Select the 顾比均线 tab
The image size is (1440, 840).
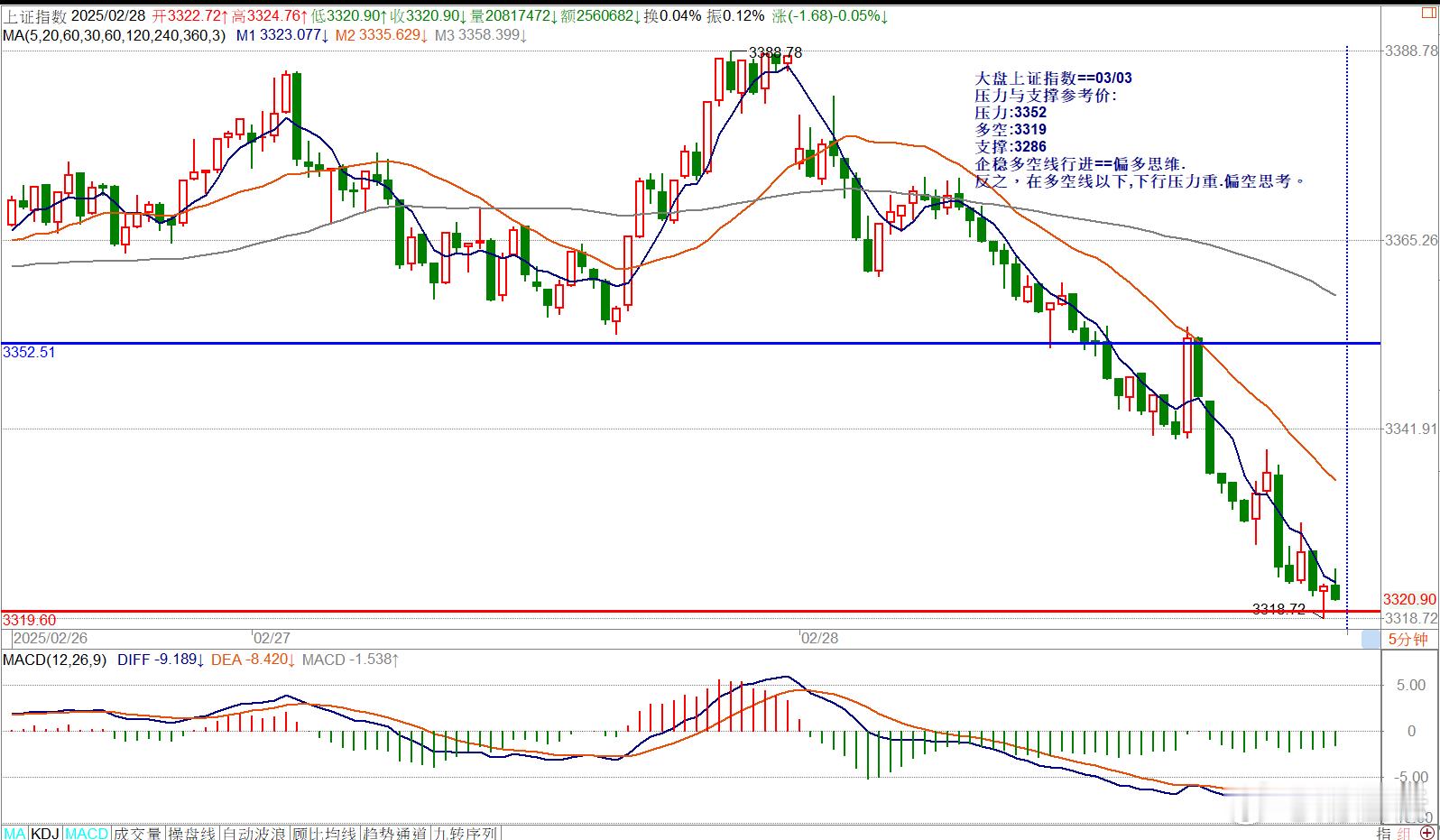click(324, 833)
